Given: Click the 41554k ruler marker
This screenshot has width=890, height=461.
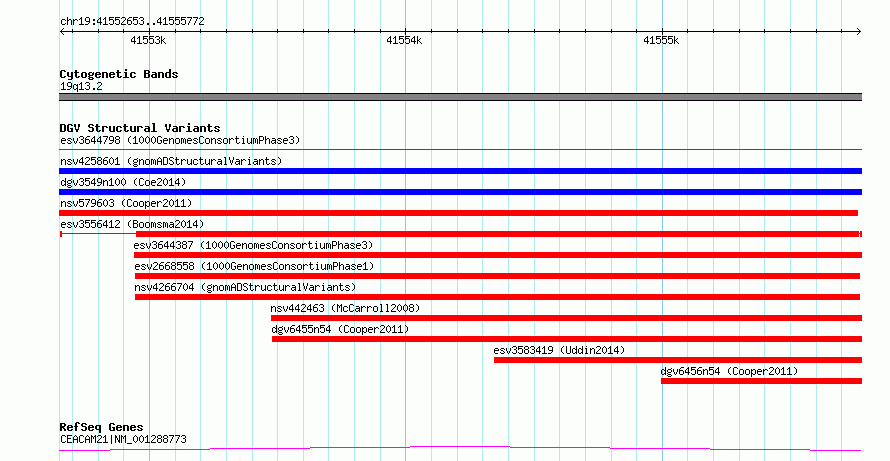Looking at the screenshot, I should pos(404,40).
